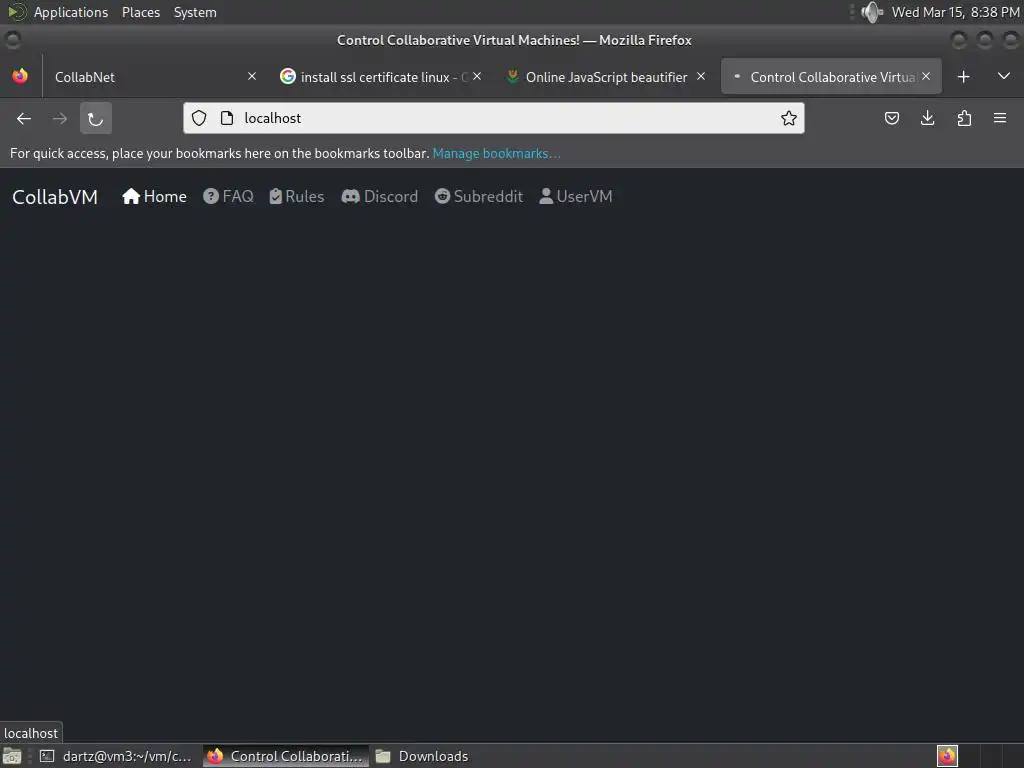Open the Extensions puzzle icon
1024x768 pixels.
(x=964, y=118)
